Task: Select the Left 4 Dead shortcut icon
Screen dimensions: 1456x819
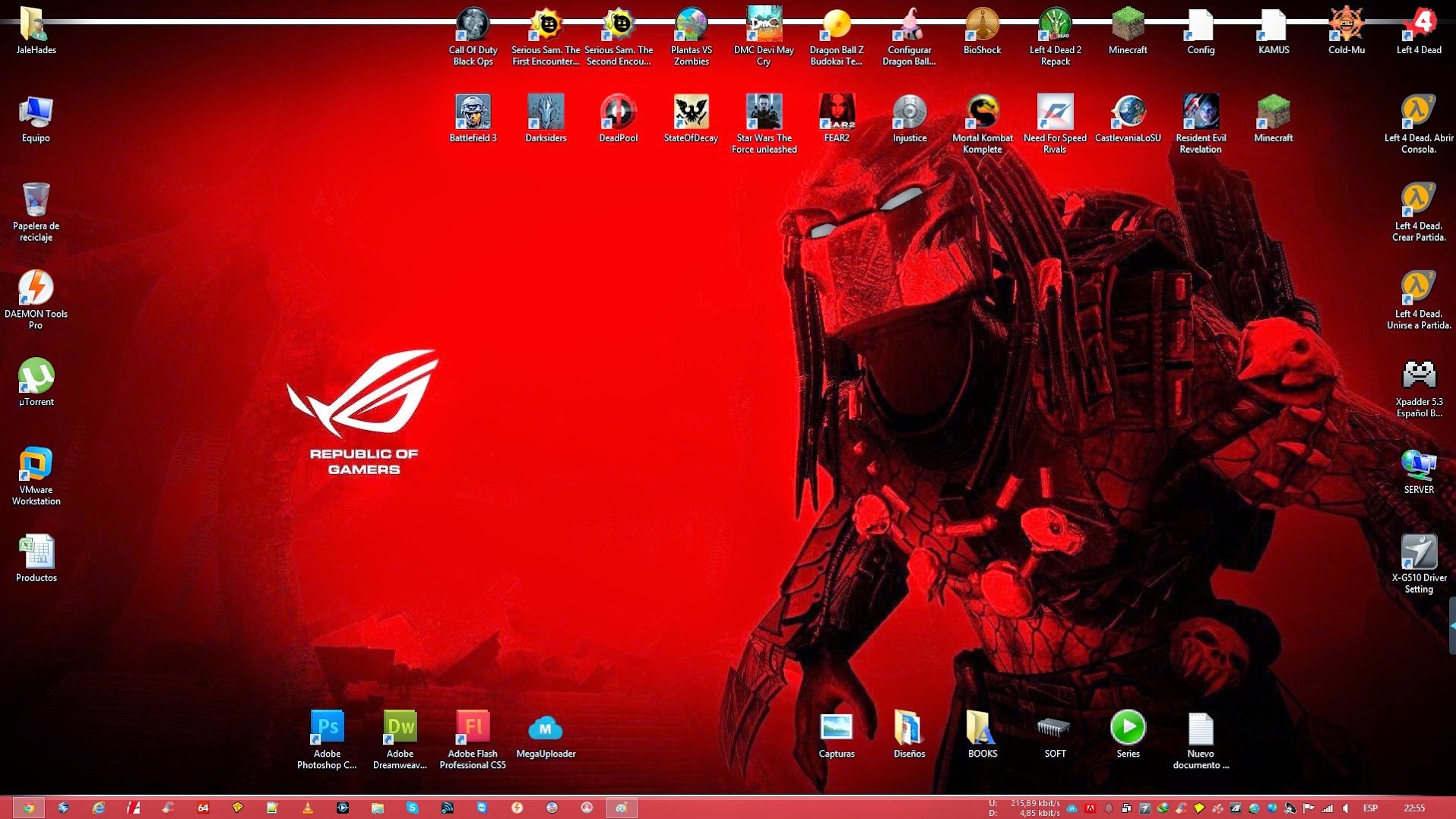Action: point(1419,30)
